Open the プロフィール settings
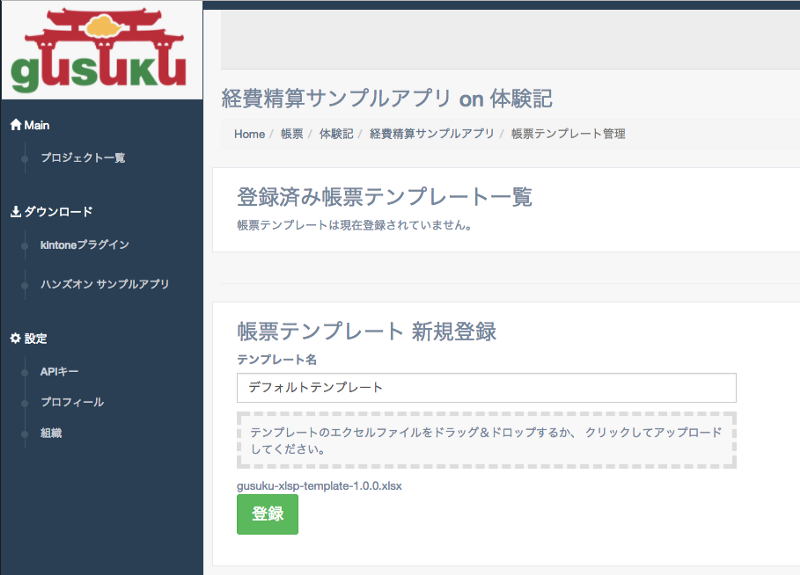This screenshot has height=575, width=800. [72, 402]
